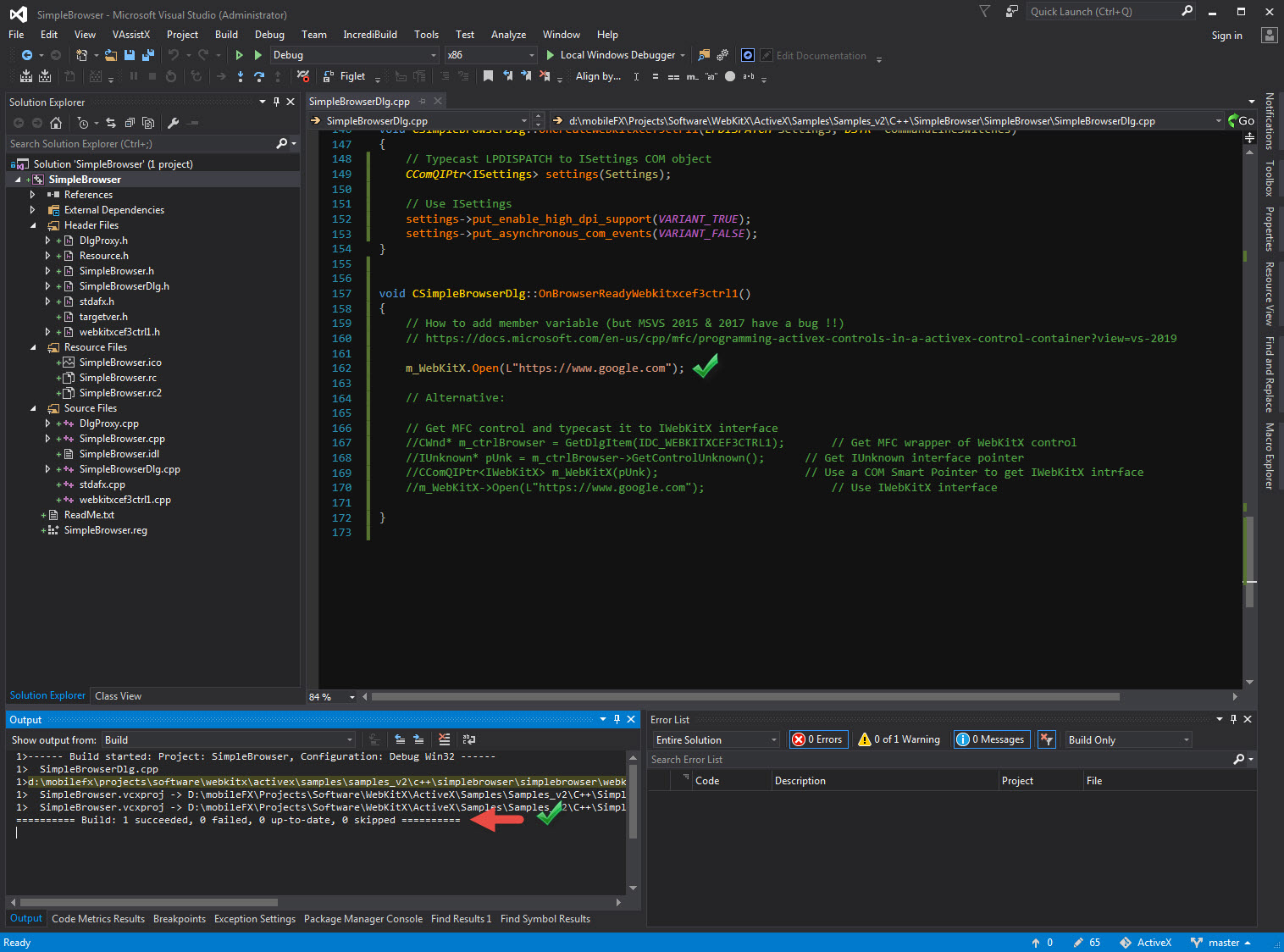Click the Save All icon

click(x=147, y=55)
